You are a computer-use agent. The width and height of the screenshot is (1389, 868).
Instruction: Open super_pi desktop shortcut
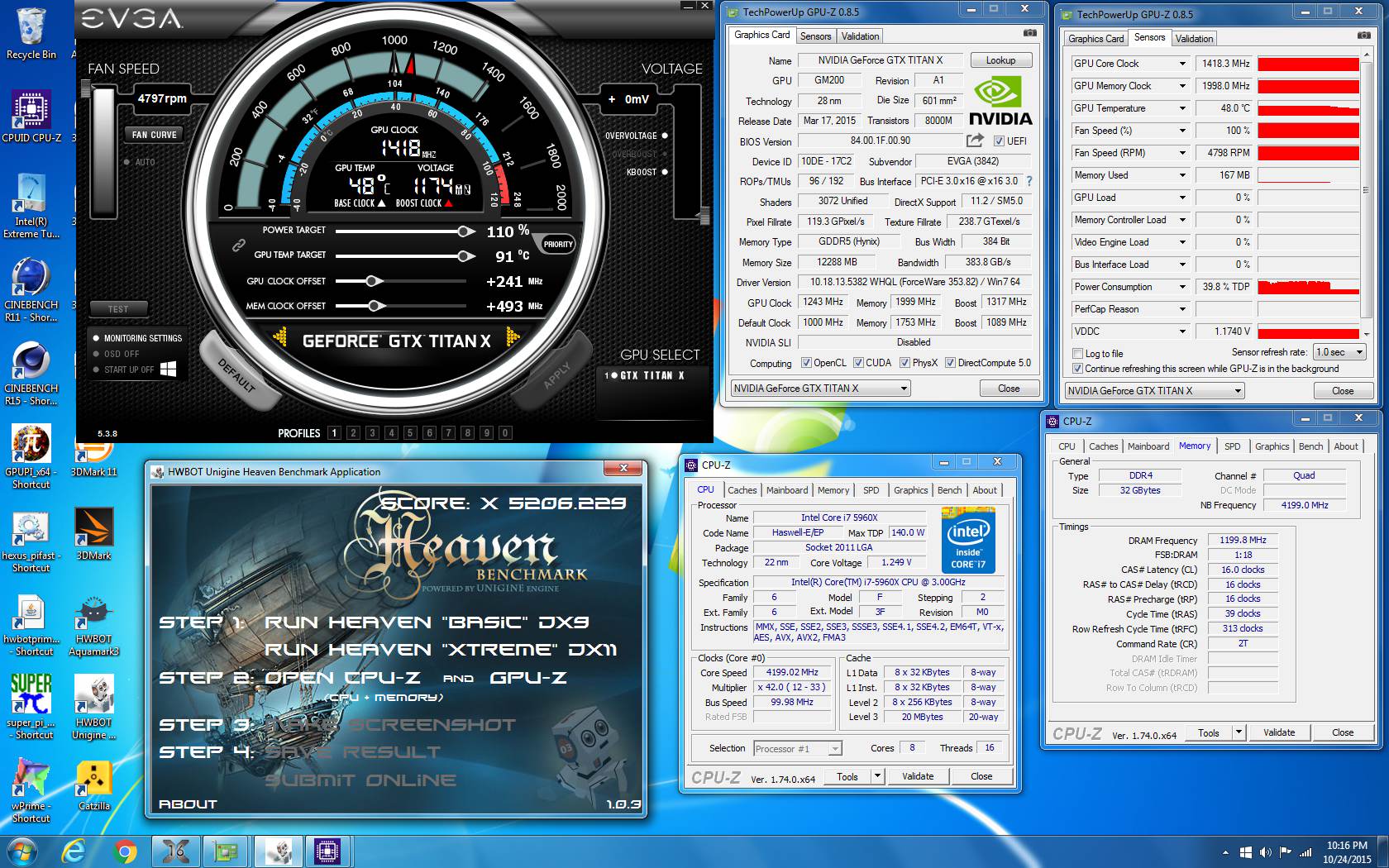(31, 707)
